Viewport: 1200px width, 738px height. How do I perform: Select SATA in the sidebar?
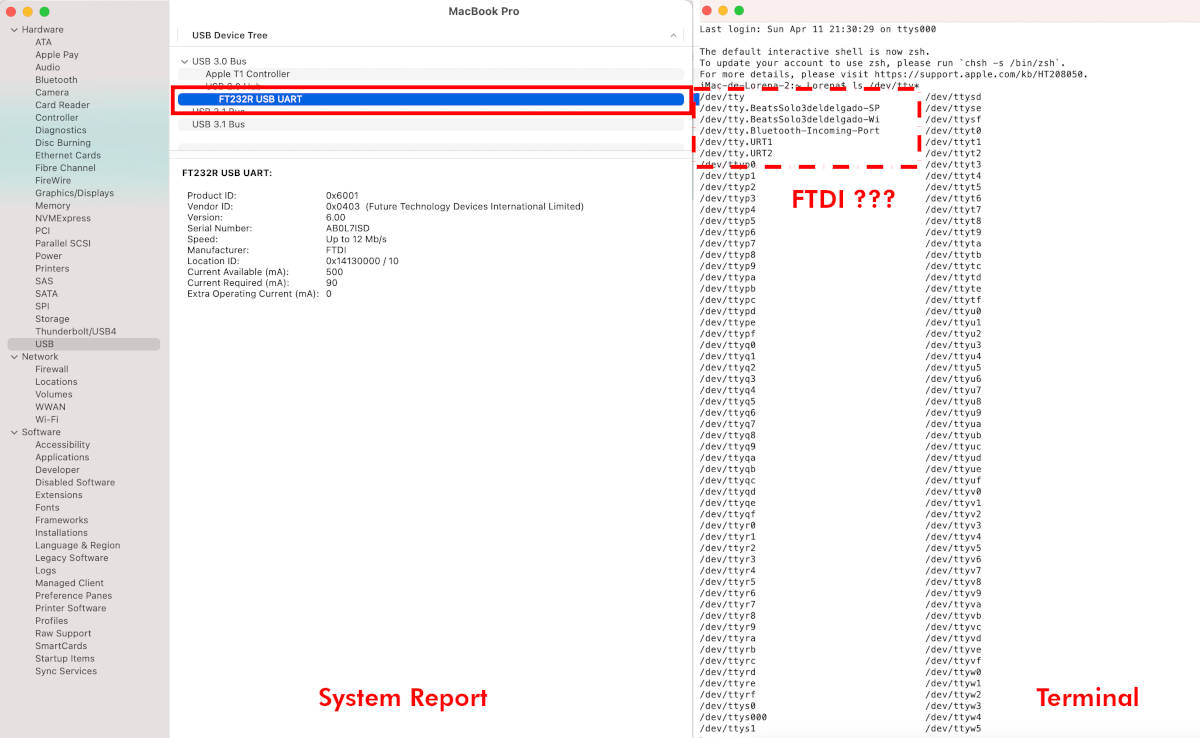(47, 294)
